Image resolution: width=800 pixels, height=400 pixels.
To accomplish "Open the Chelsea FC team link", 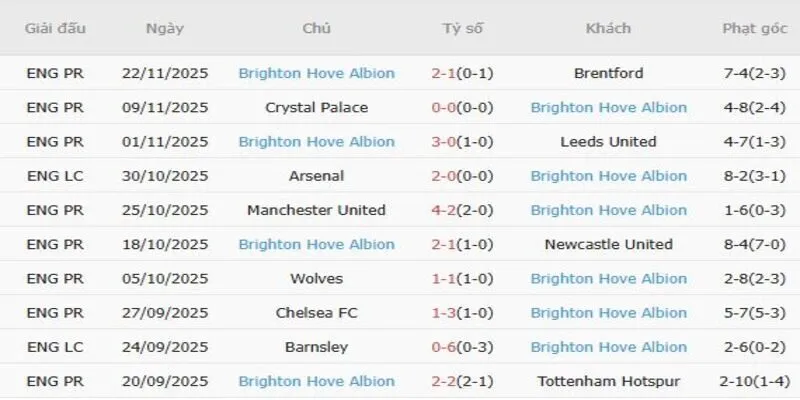I will pyautogui.click(x=316, y=313).
